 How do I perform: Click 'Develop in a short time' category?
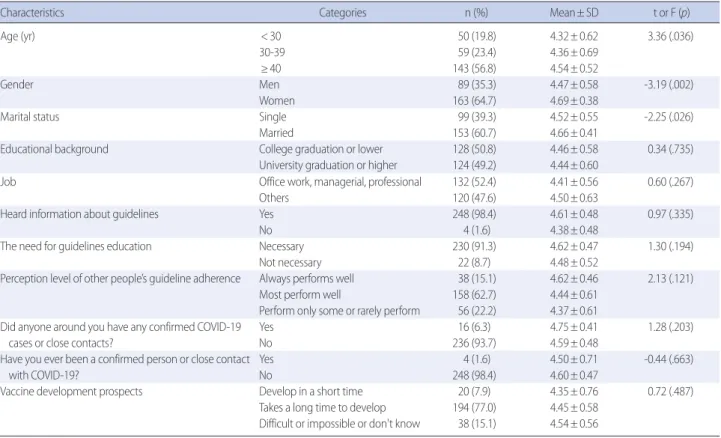tap(311, 392)
